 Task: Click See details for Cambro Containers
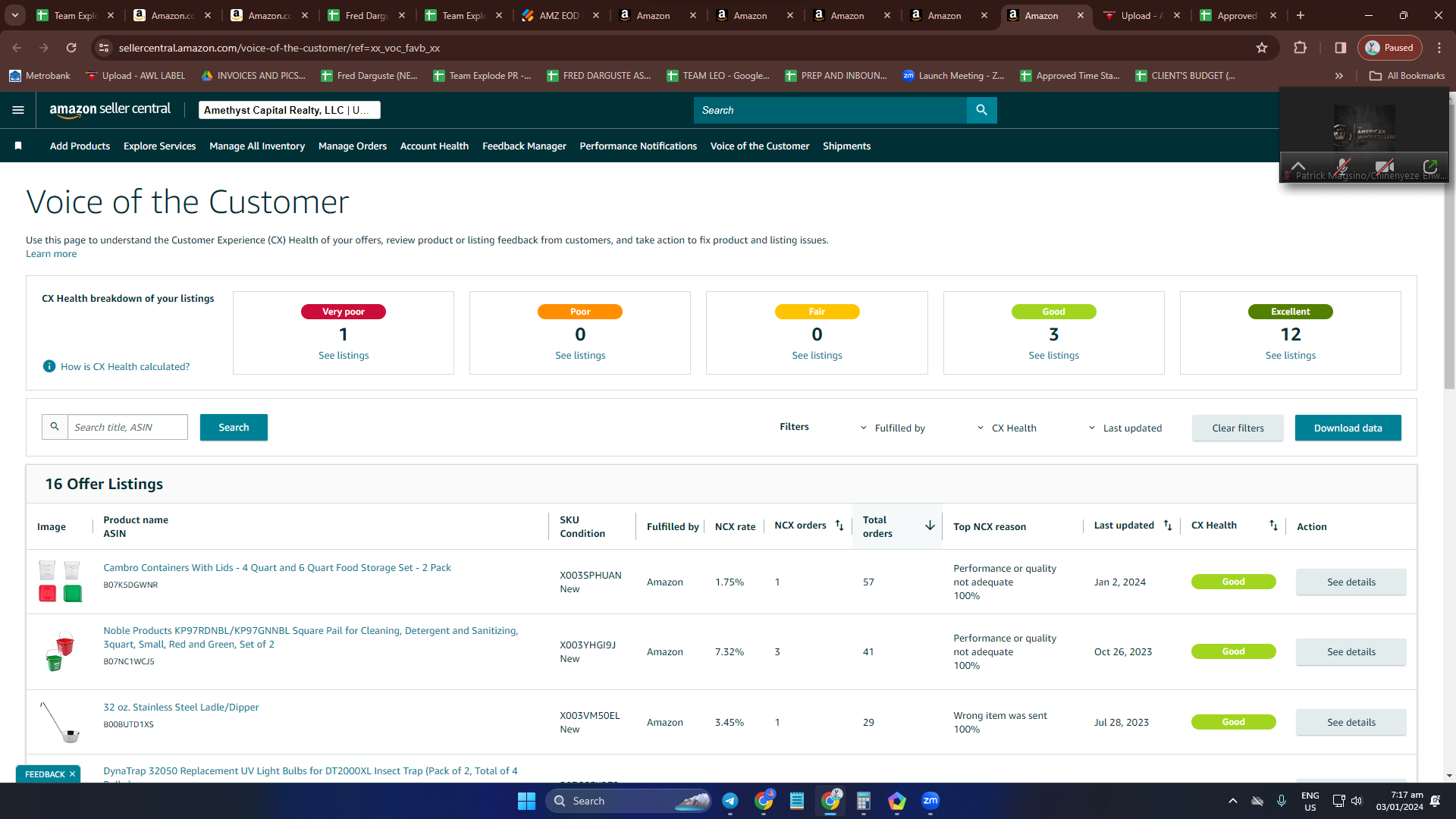pos(1351,582)
